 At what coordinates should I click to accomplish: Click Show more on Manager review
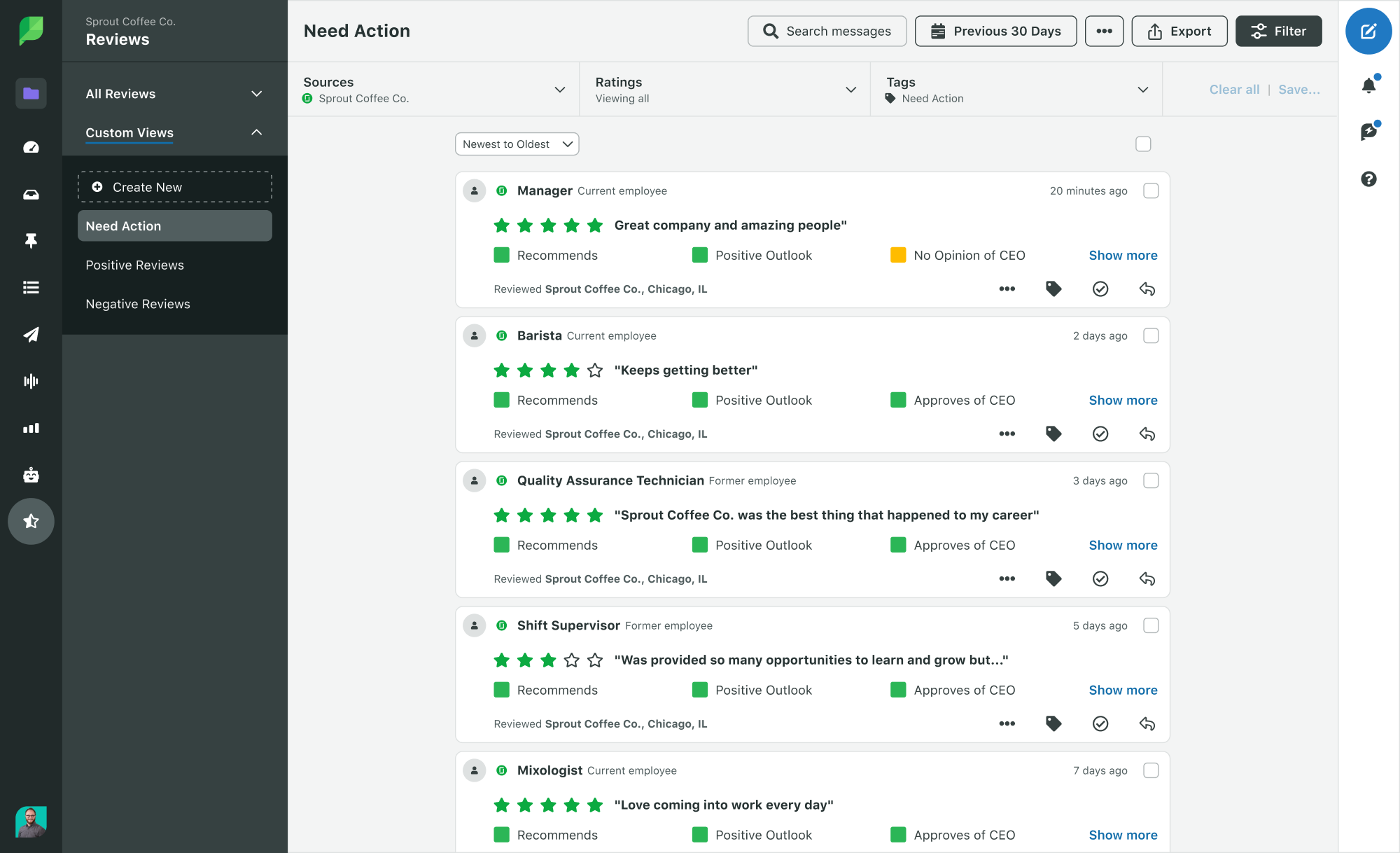[x=1123, y=255]
